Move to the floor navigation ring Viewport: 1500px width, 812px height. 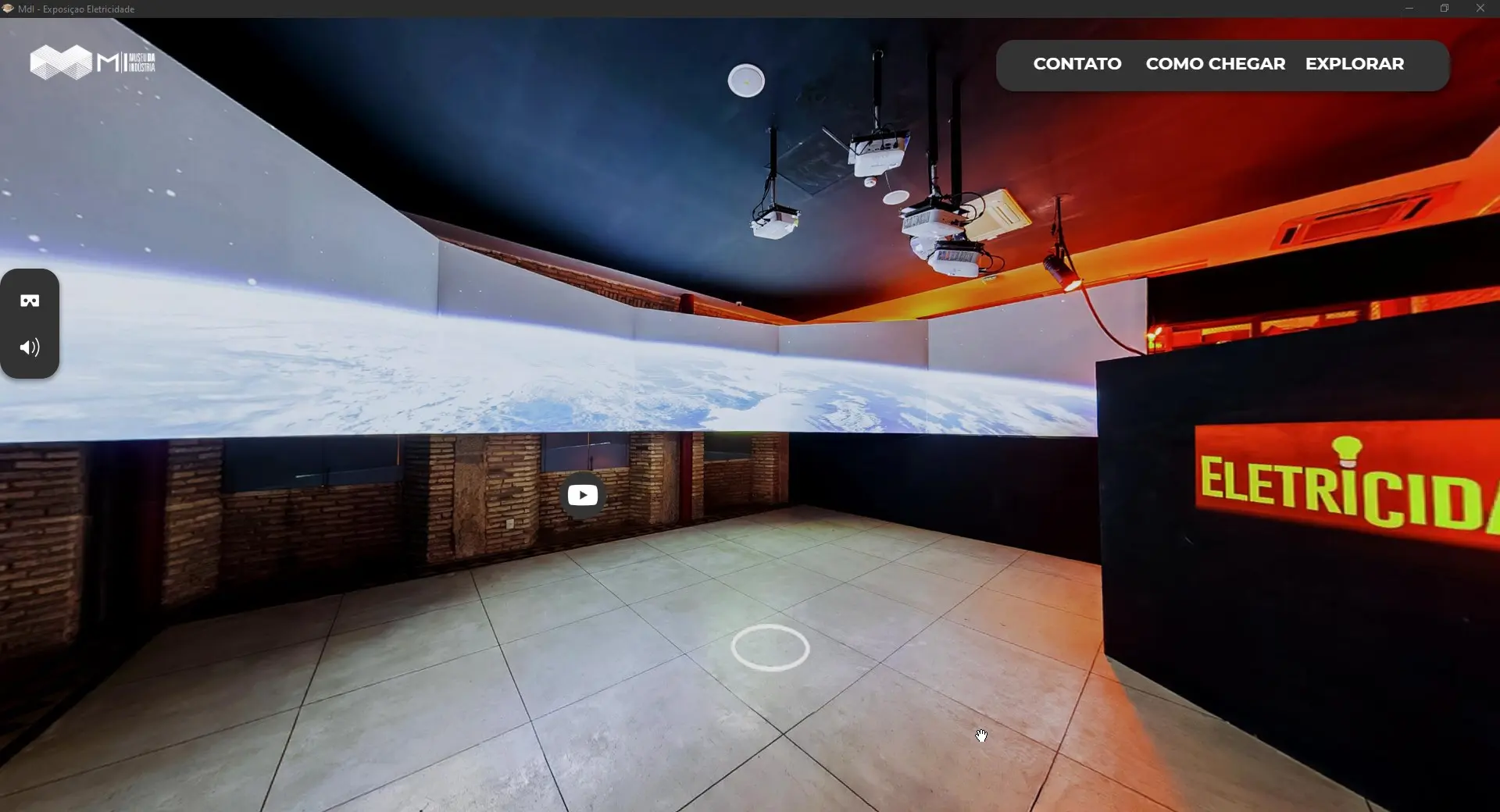770,647
